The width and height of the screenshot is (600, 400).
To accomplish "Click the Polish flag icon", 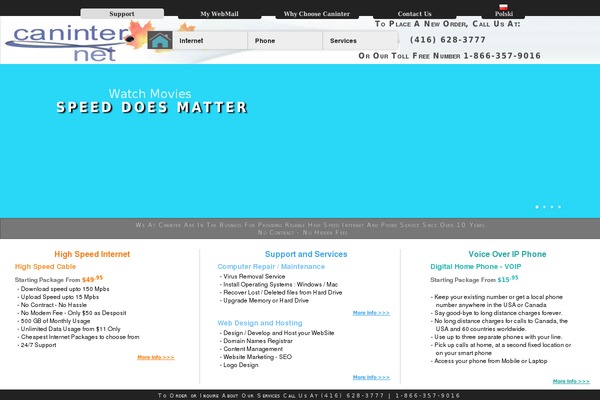I will tap(504, 7).
